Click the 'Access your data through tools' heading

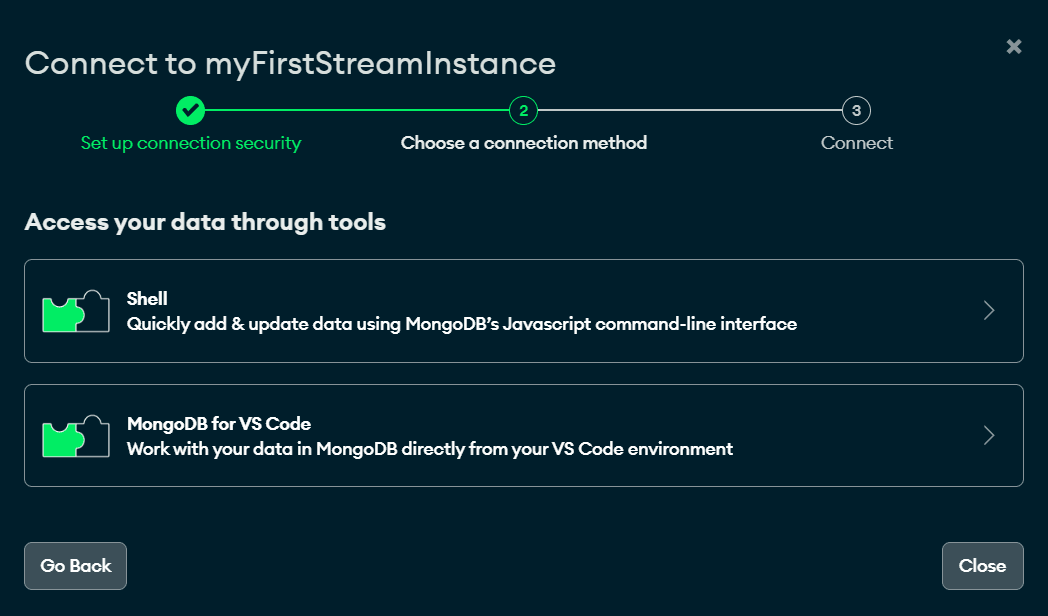click(205, 222)
